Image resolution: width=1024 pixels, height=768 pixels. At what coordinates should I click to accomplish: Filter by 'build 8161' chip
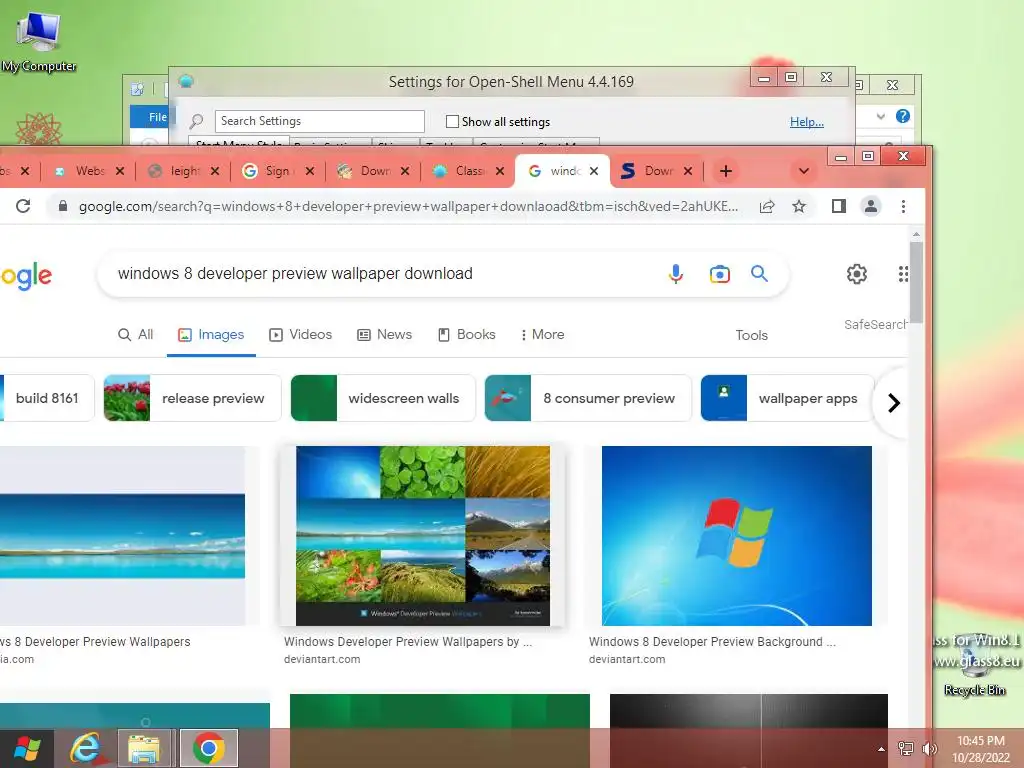[x=47, y=398]
